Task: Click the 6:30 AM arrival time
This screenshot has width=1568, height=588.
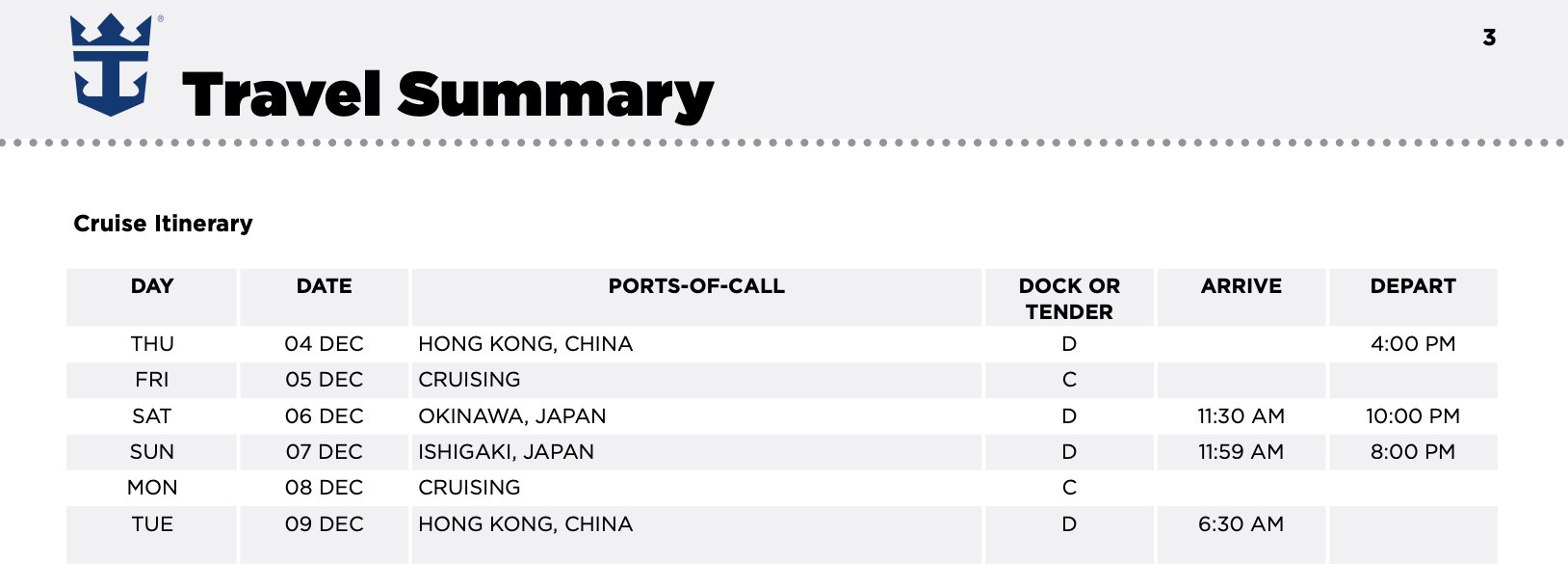Action: (1241, 524)
